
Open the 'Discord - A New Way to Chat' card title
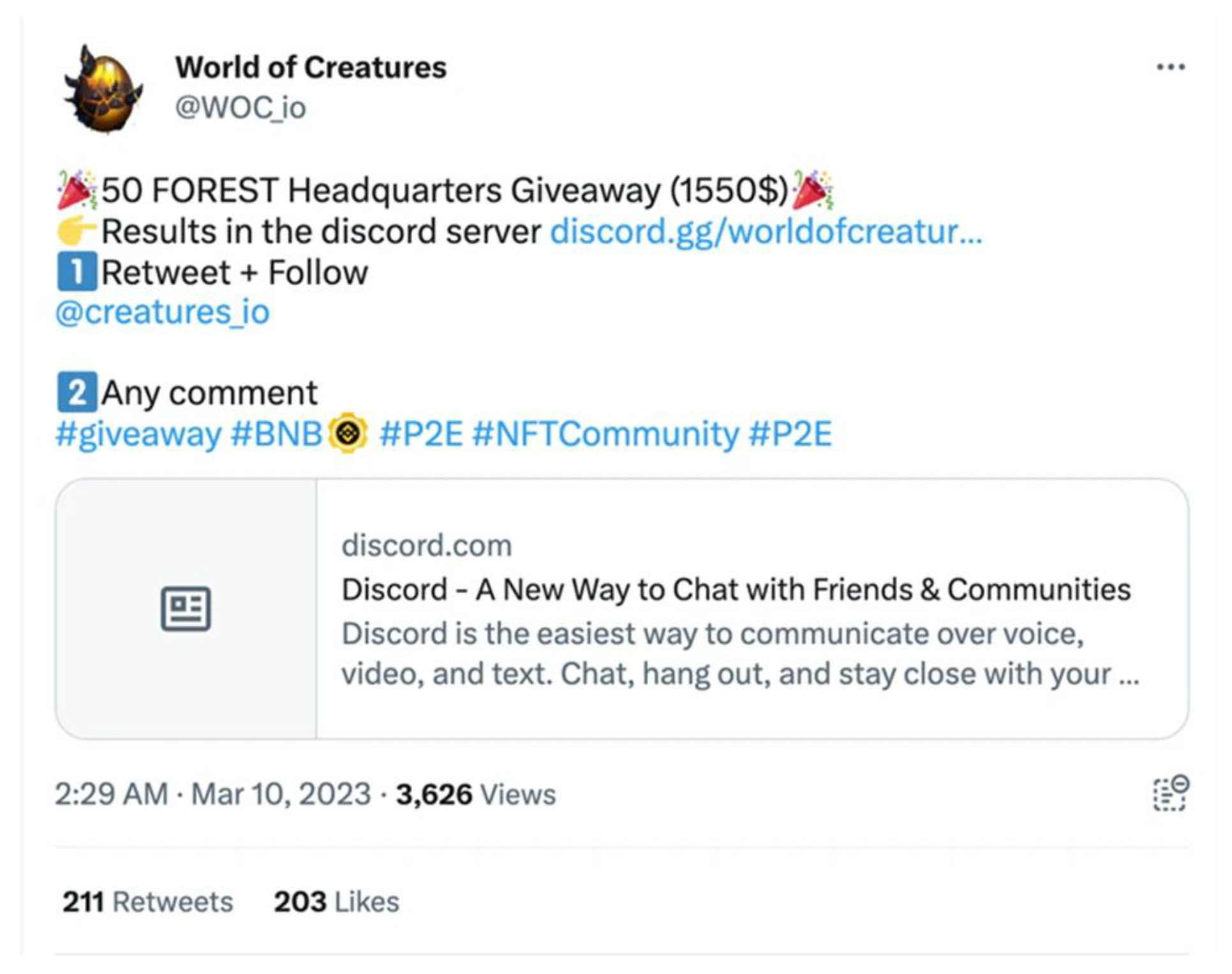(x=736, y=589)
